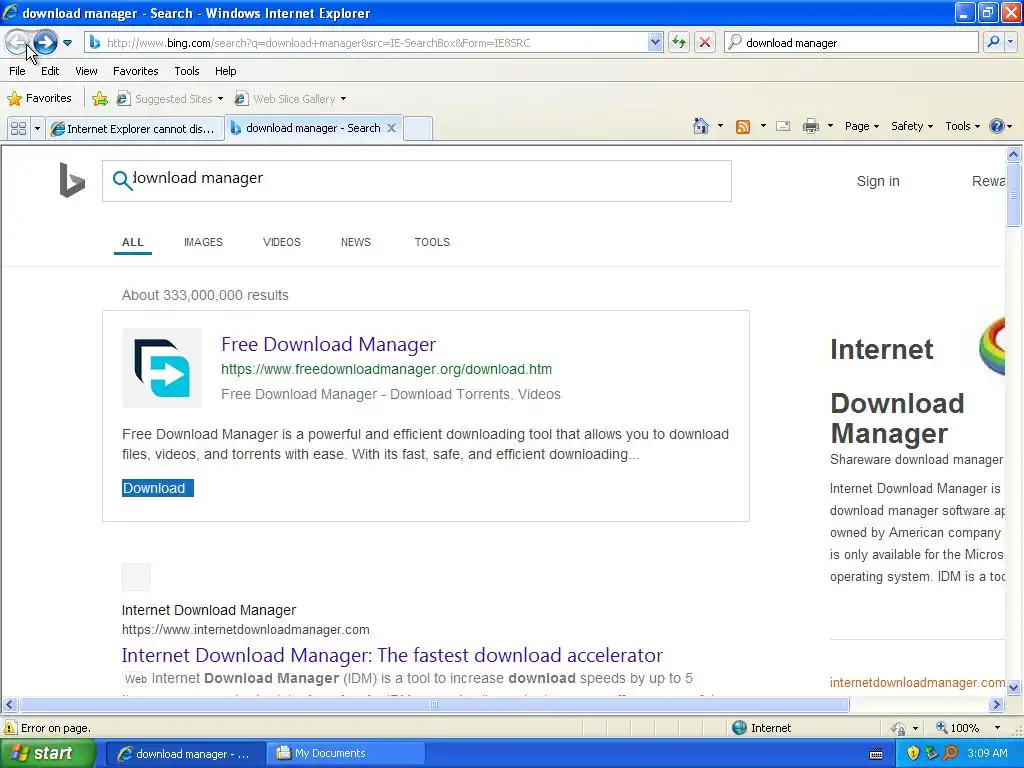Open a new blank tab
The image size is (1024, 768).
click(418, 129)
